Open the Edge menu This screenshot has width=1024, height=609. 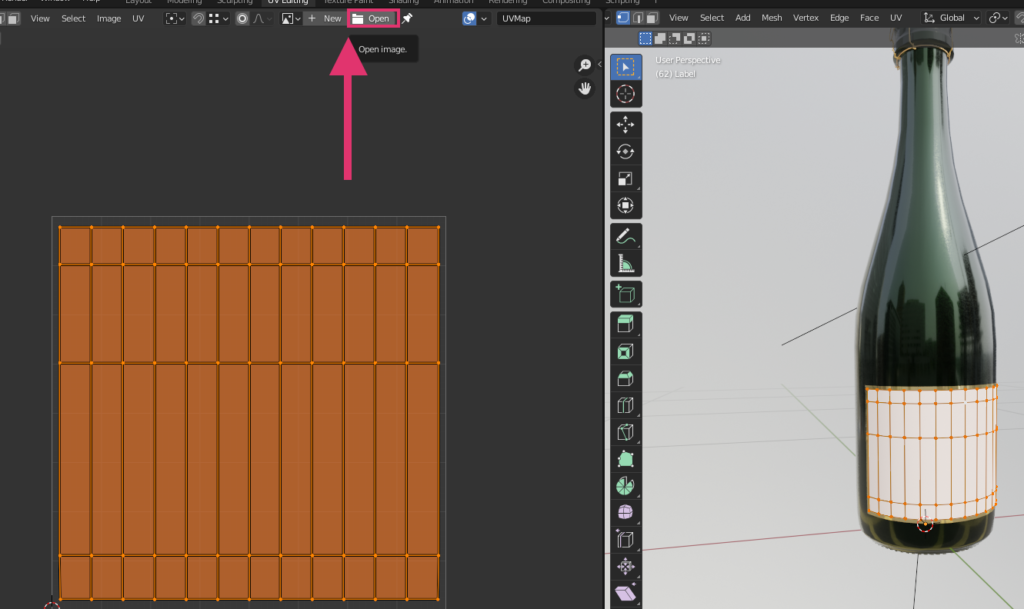coord(839,18)
